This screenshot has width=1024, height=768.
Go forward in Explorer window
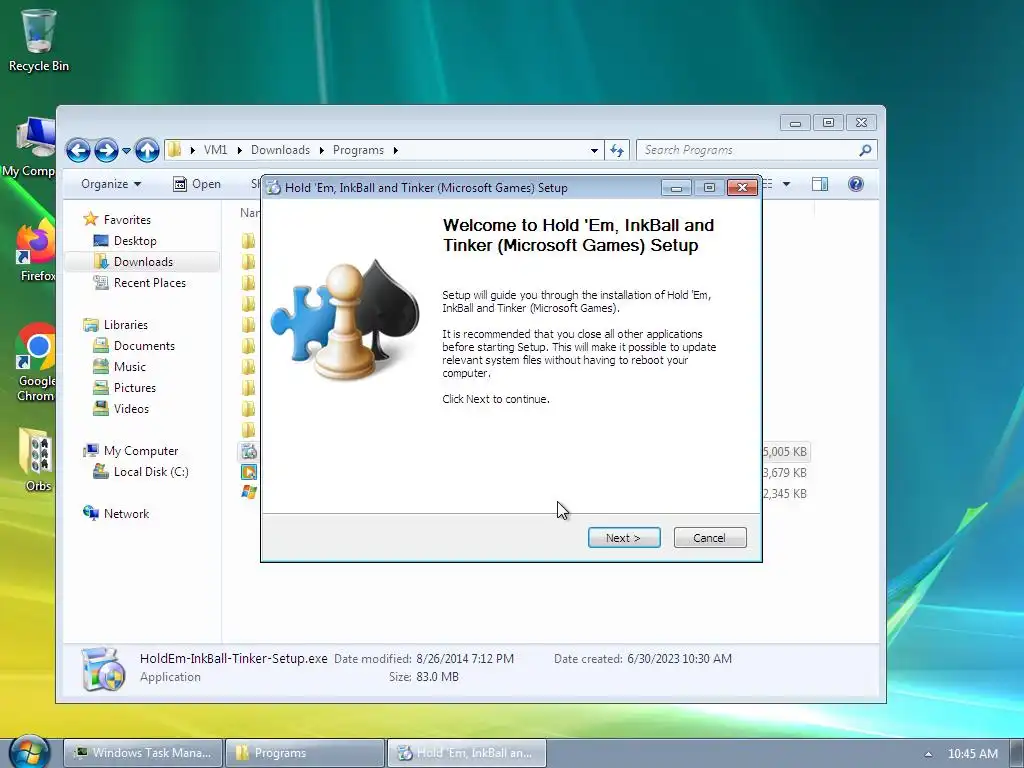pos(106,150)
